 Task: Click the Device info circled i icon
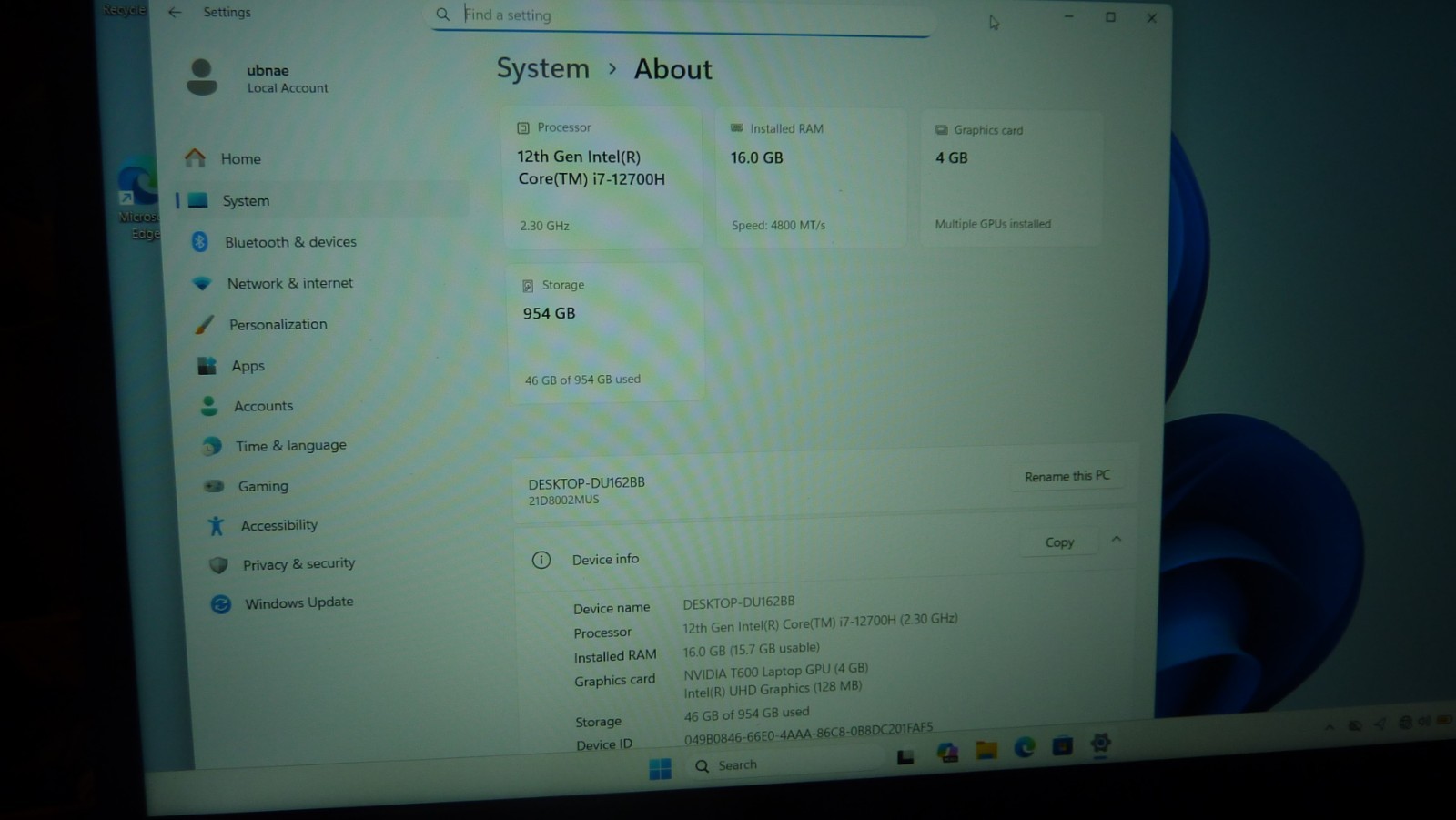541,560
